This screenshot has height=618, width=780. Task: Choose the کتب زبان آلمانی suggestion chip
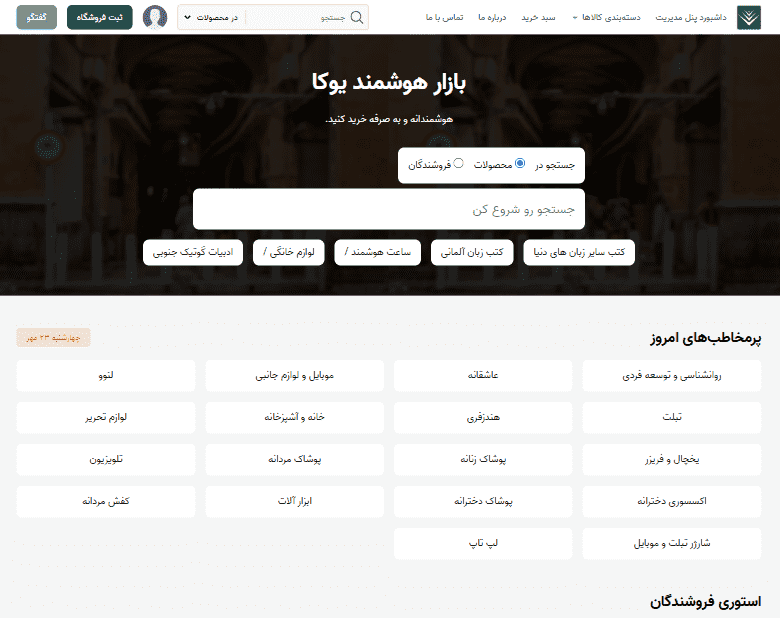click(473, 253)
